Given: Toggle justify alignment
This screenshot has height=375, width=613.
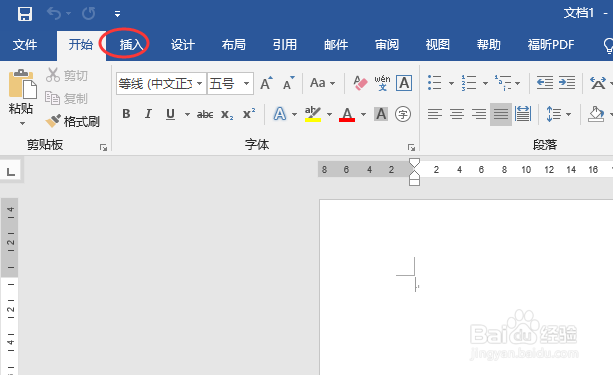Looking at the screenshot, I should click(501, 114).
